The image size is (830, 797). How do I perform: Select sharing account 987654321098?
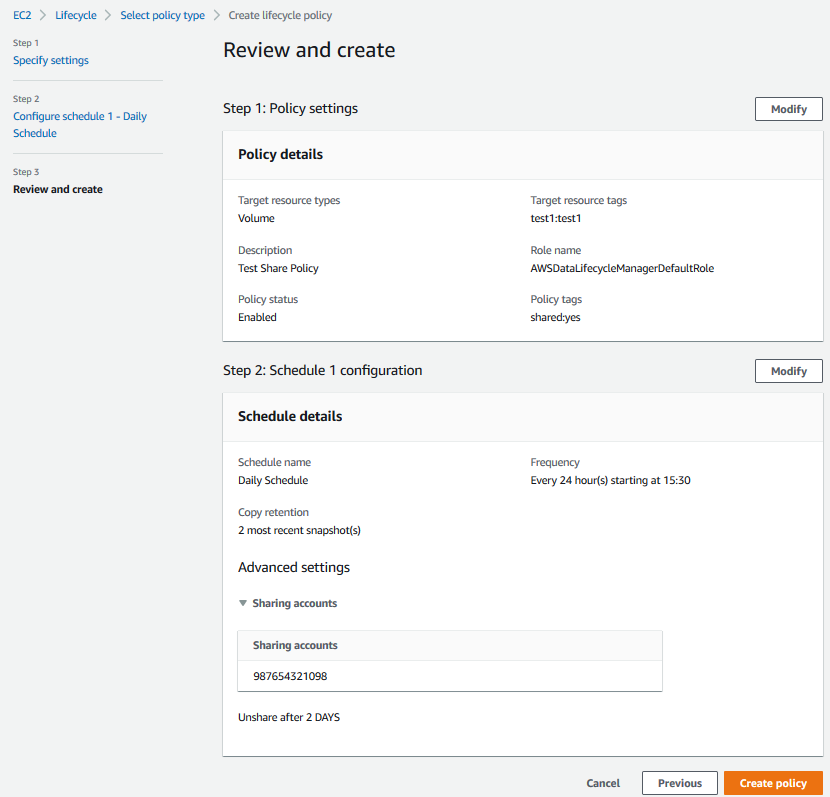(290, 676)
